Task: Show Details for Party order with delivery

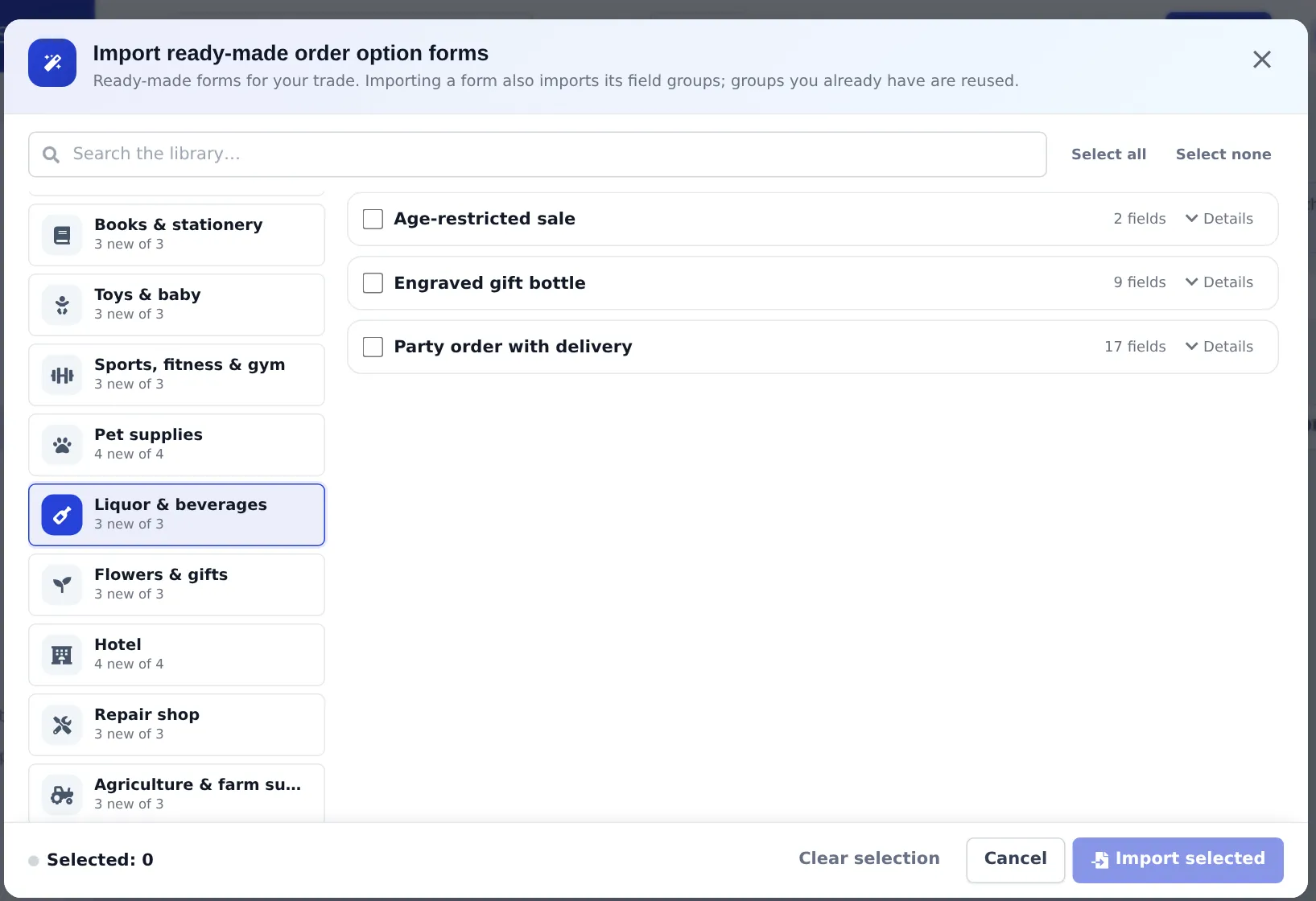Action: tap(1219, 347)
